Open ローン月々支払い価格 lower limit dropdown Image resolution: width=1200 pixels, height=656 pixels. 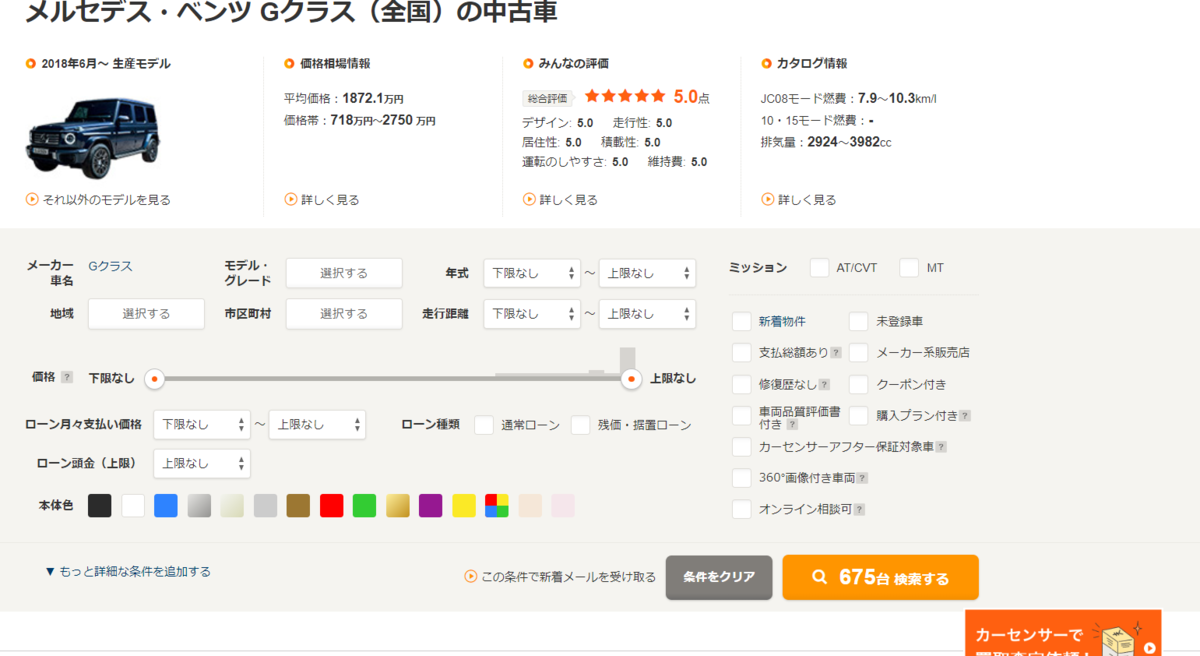[201, 425]
